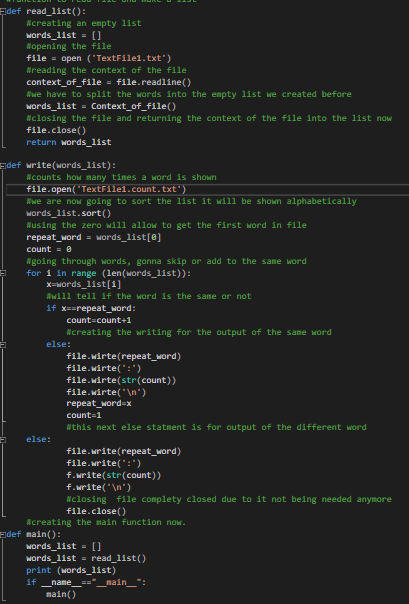Click the line f.write('\n')
409x604 pixels.
pyautogui.click(x=99, y=487)
